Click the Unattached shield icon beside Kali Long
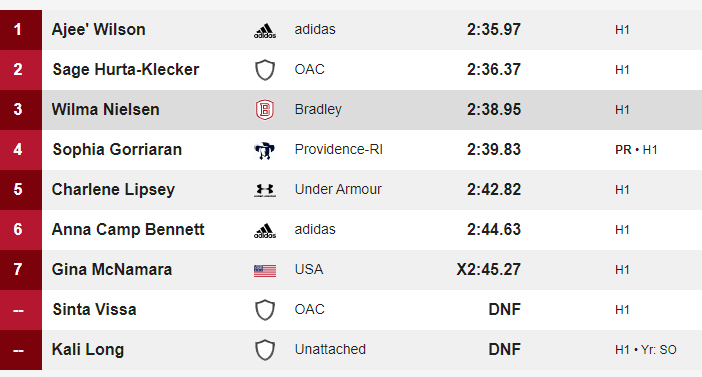The image size is (702, 377). pyautogui.click(x=265, y=350)
